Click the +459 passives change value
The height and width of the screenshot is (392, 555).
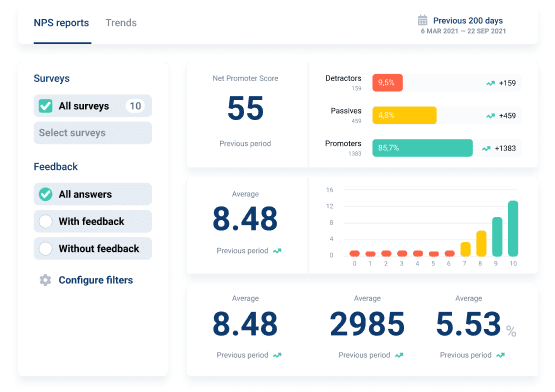507,116
